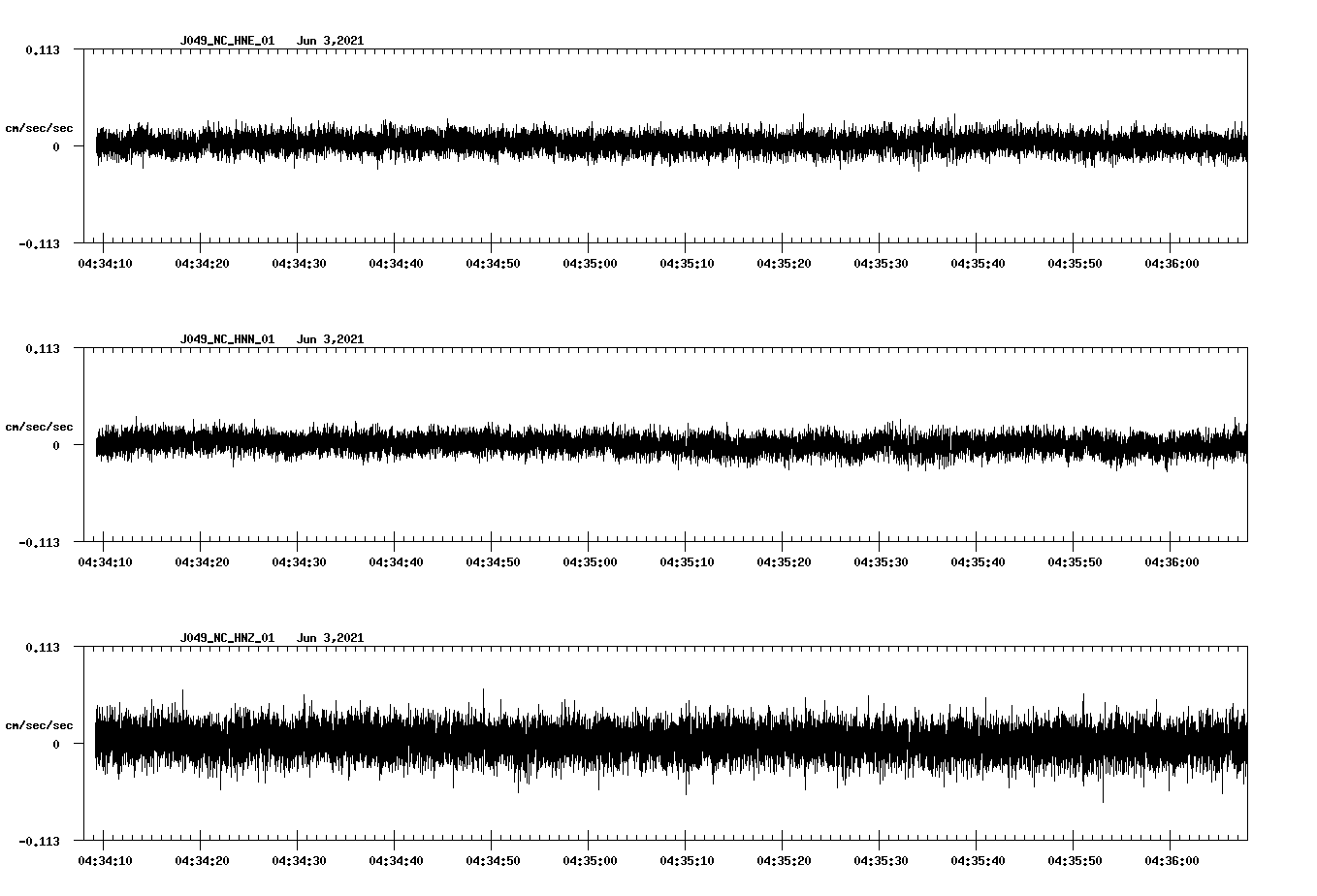Click the 04:34:20 time label on HNZ plot
The height and width of the screenshot is (896, 1317).
tap(202, 861)
